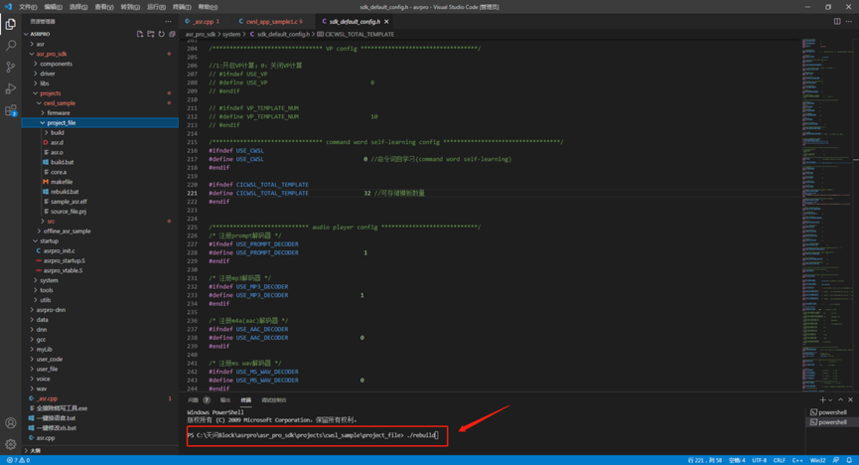Maximize the terminal panel size
This screenshot has width=859, height=465.
[840, 400]
